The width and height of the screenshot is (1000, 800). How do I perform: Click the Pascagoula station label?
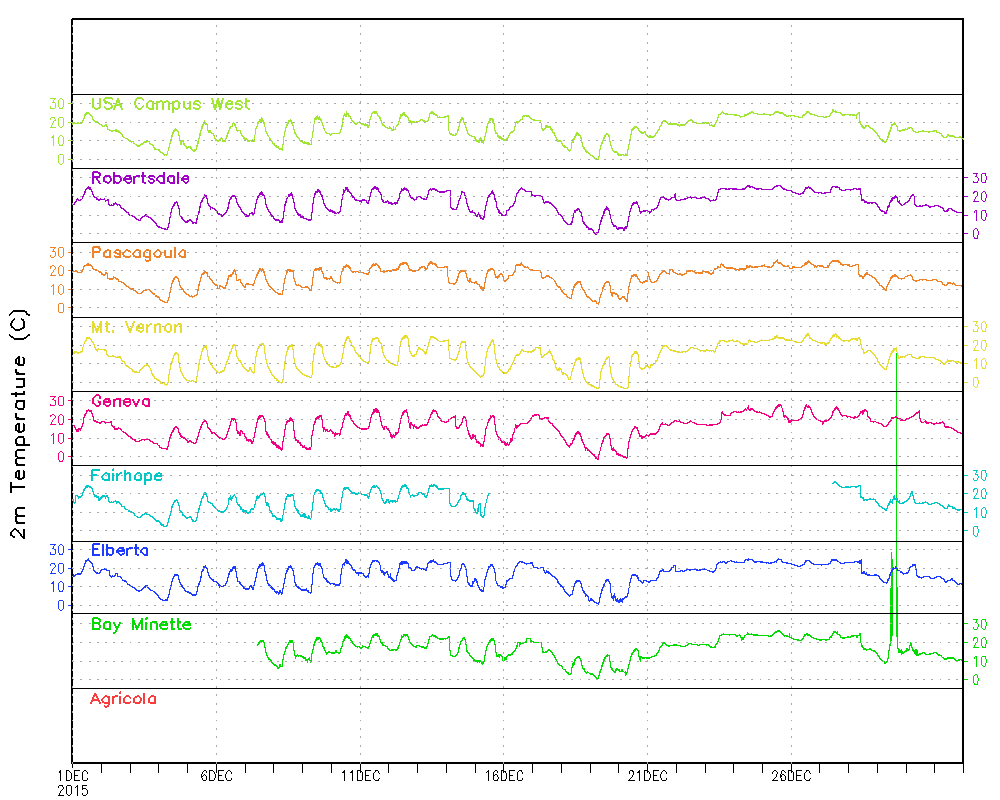tap(139, 253)
